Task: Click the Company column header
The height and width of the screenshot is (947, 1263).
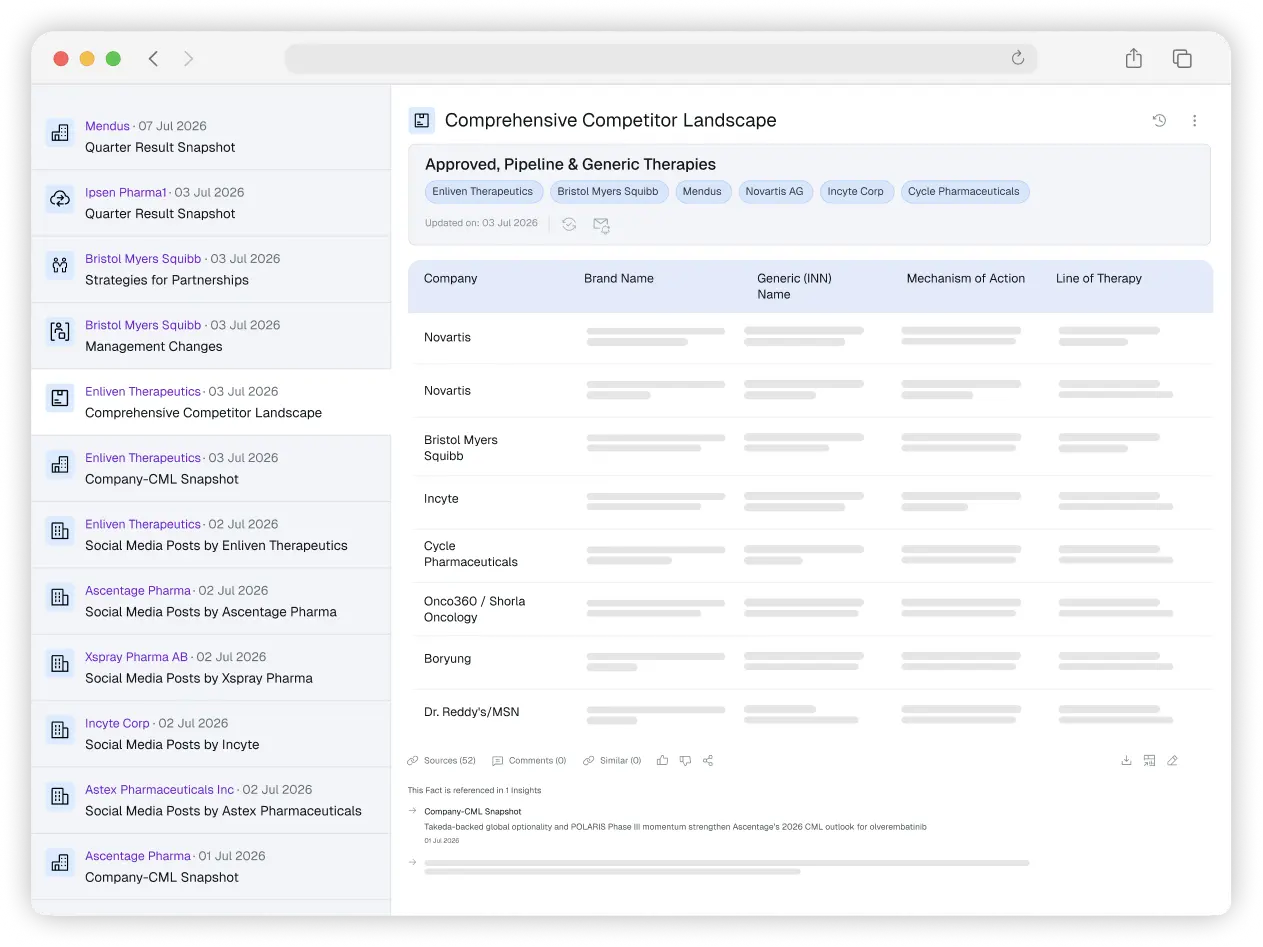Action: click(x=451, y=279)
